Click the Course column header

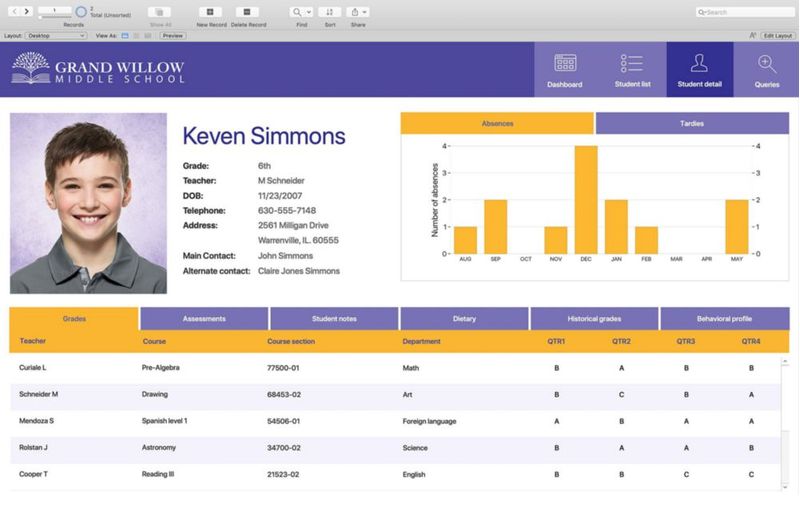pyautogui.click(x=154, y=341)
